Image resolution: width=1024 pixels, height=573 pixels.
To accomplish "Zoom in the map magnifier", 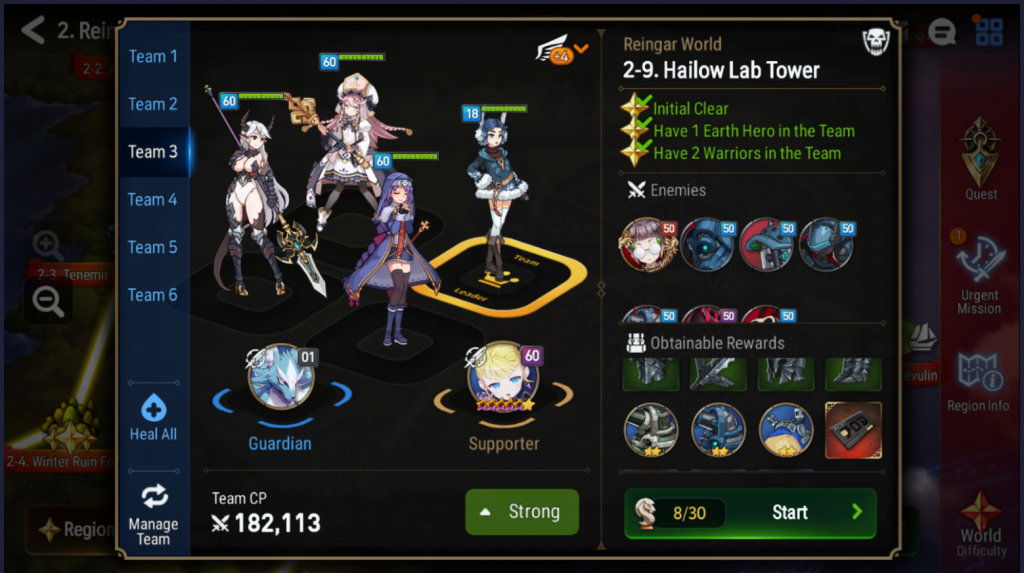I will tap(48, 246).
